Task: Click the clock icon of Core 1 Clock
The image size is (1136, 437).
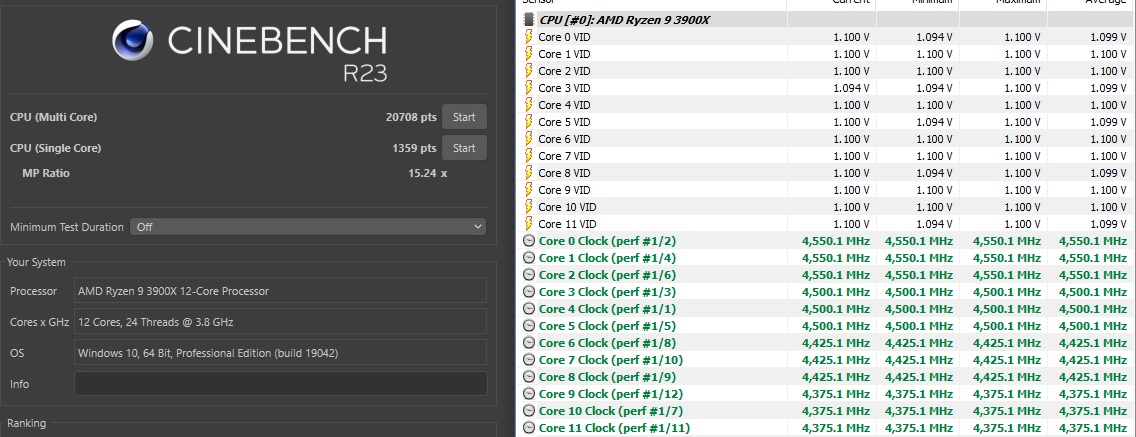Action: point(529,258)
